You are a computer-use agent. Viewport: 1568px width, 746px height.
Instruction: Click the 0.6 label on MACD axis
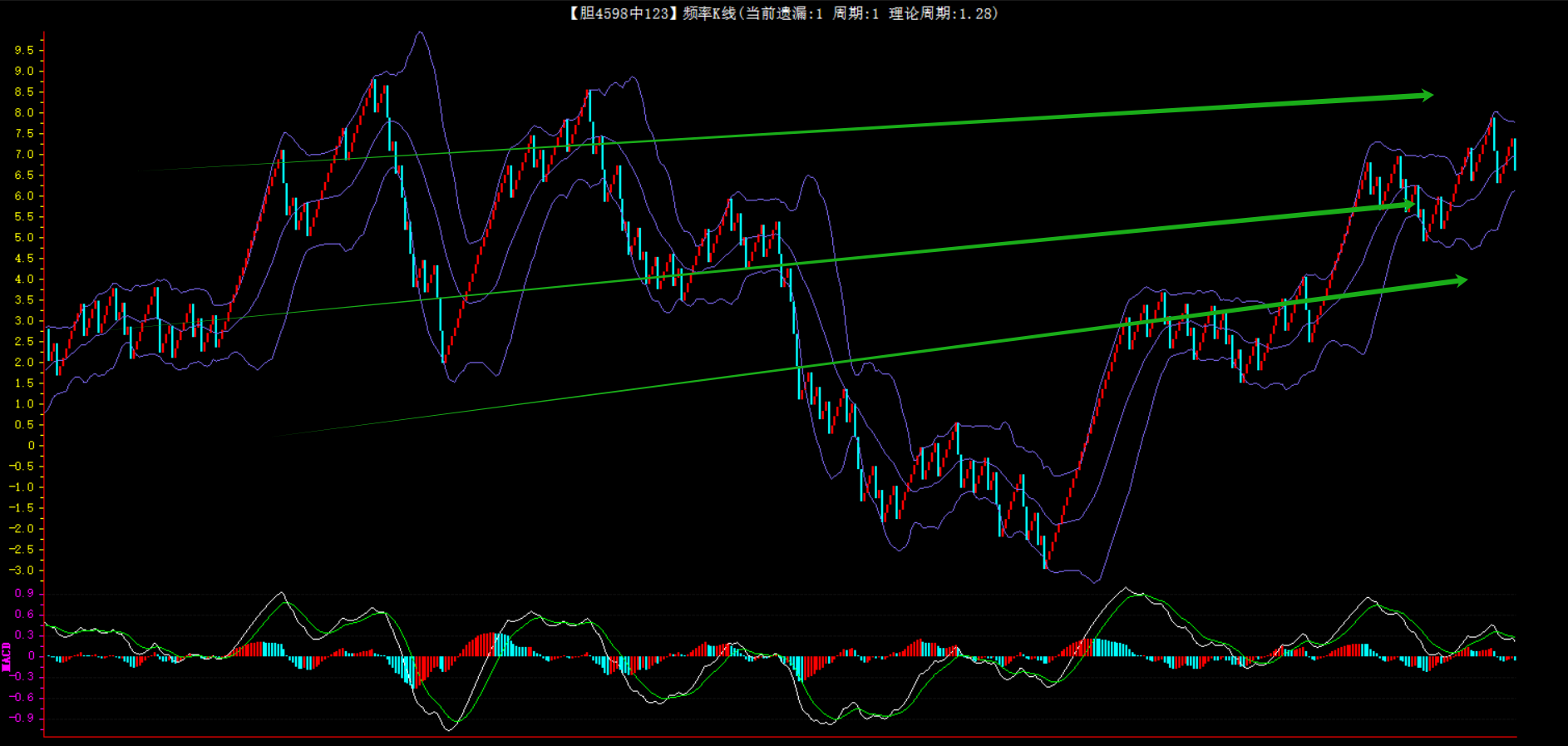tap(24, 615)
